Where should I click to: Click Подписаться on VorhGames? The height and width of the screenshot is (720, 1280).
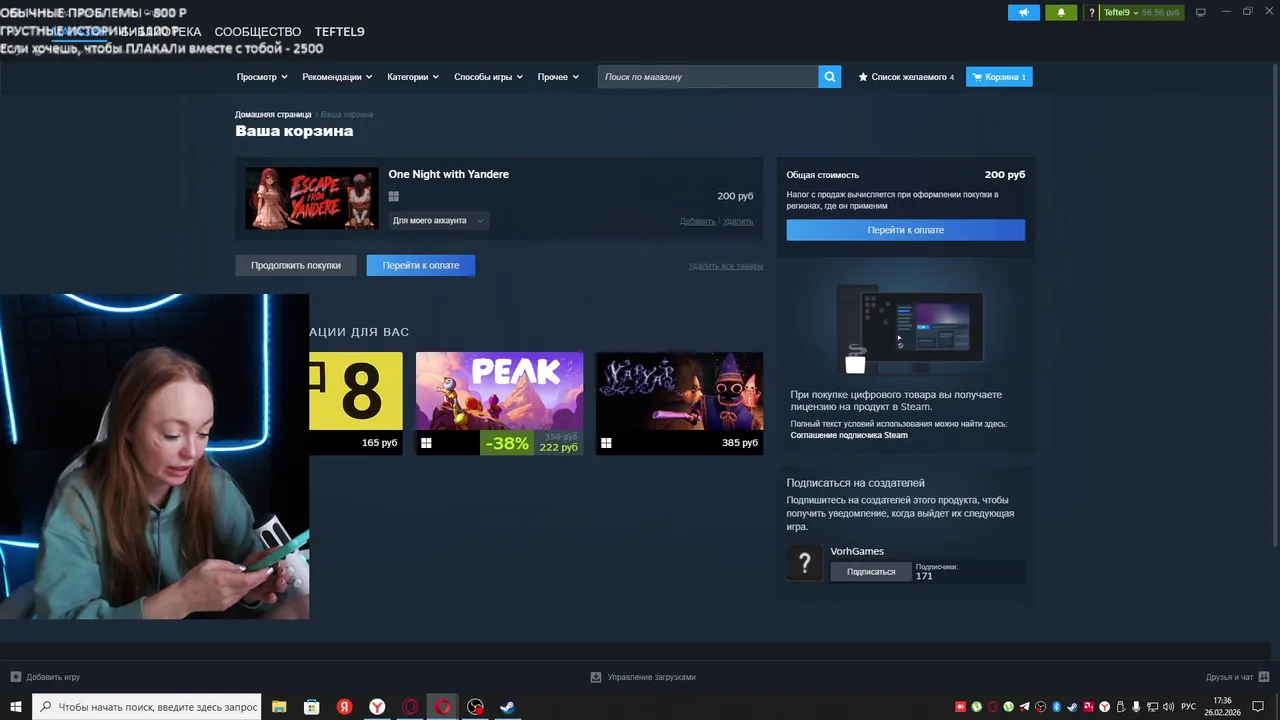[x=871, y=572]
